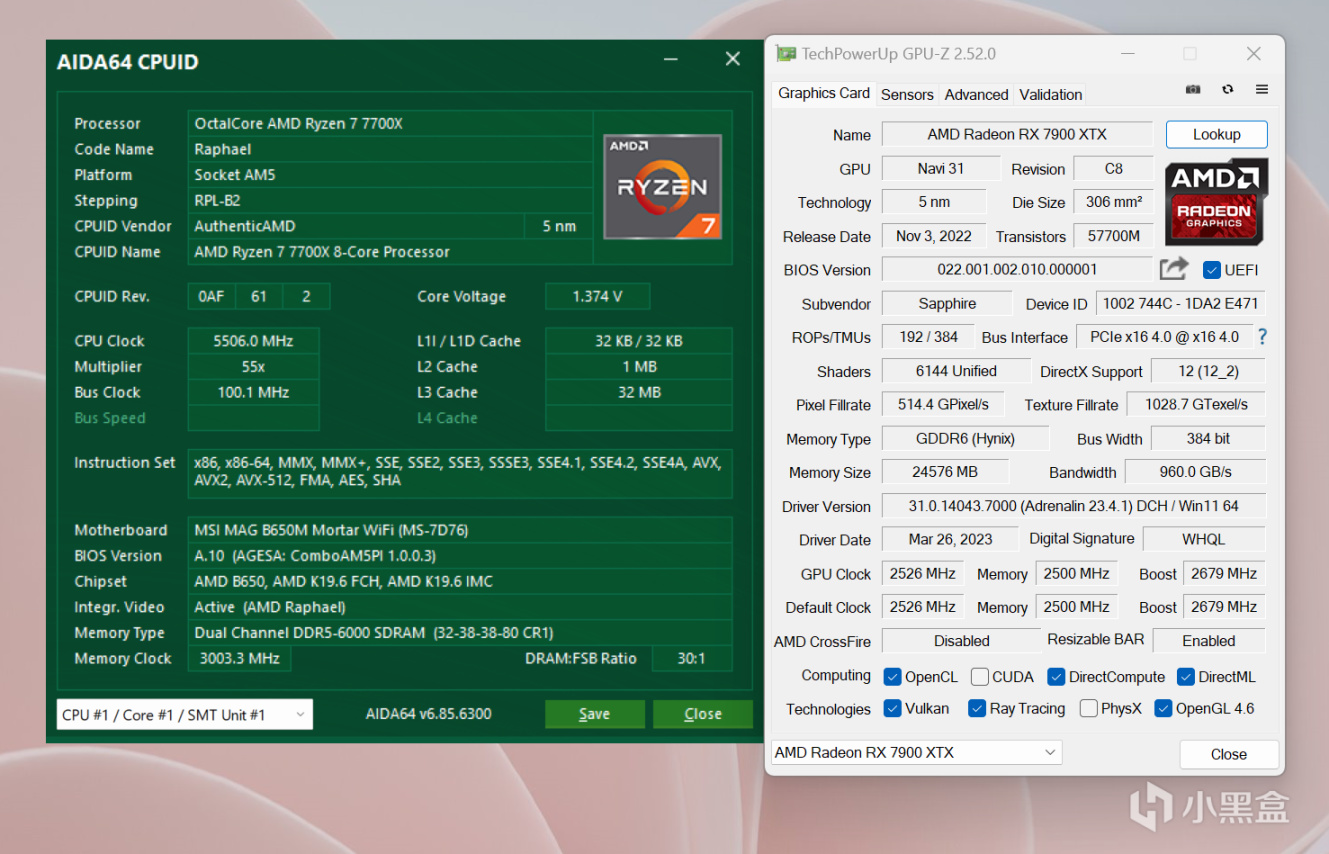Click the Digital Signature WHQL field
This screenshot has height=854, width=1329.
(1204, 539)
